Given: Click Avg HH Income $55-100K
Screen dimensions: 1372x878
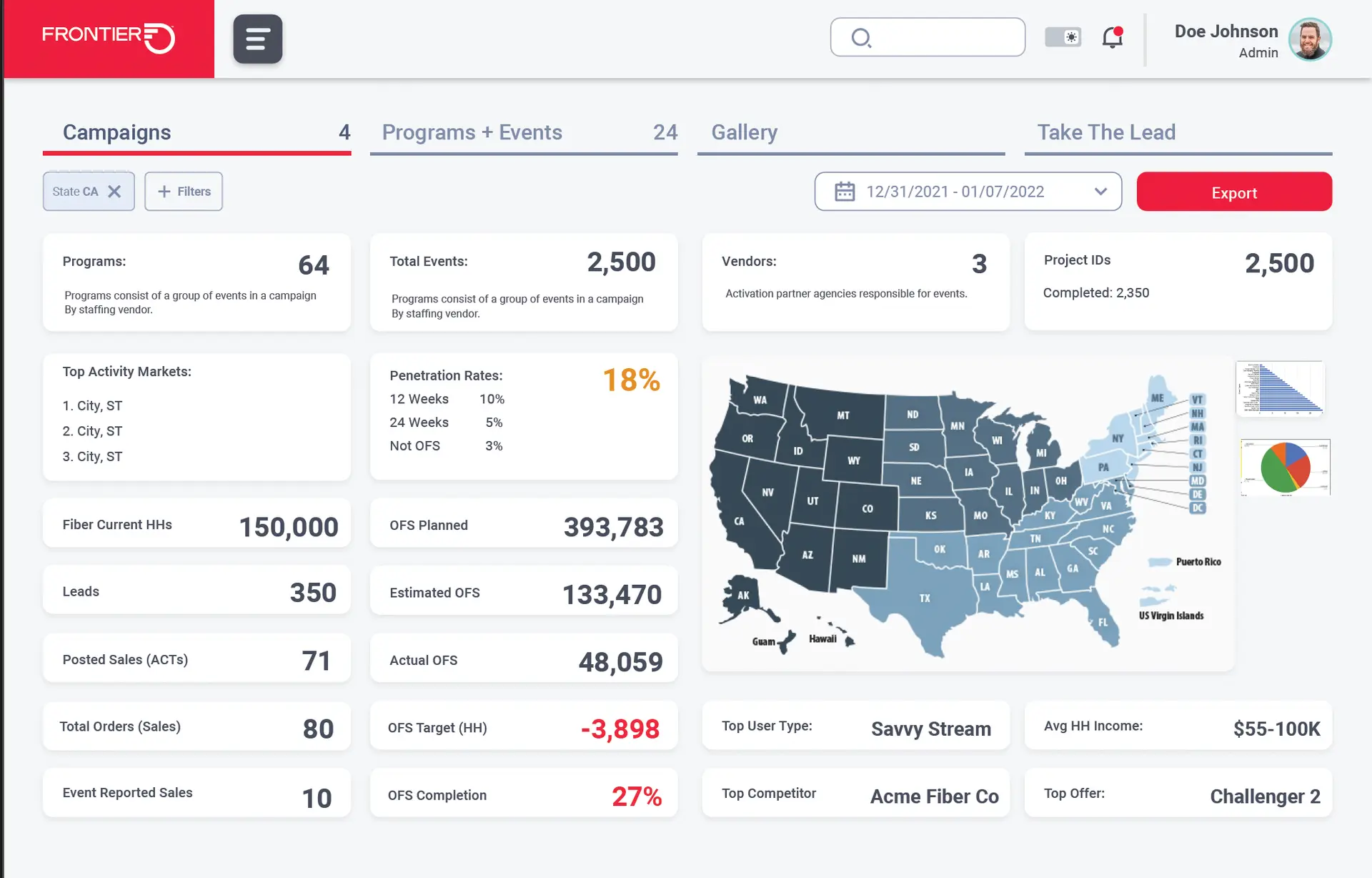Looking at the screenshot, I should pos(1276,729).
